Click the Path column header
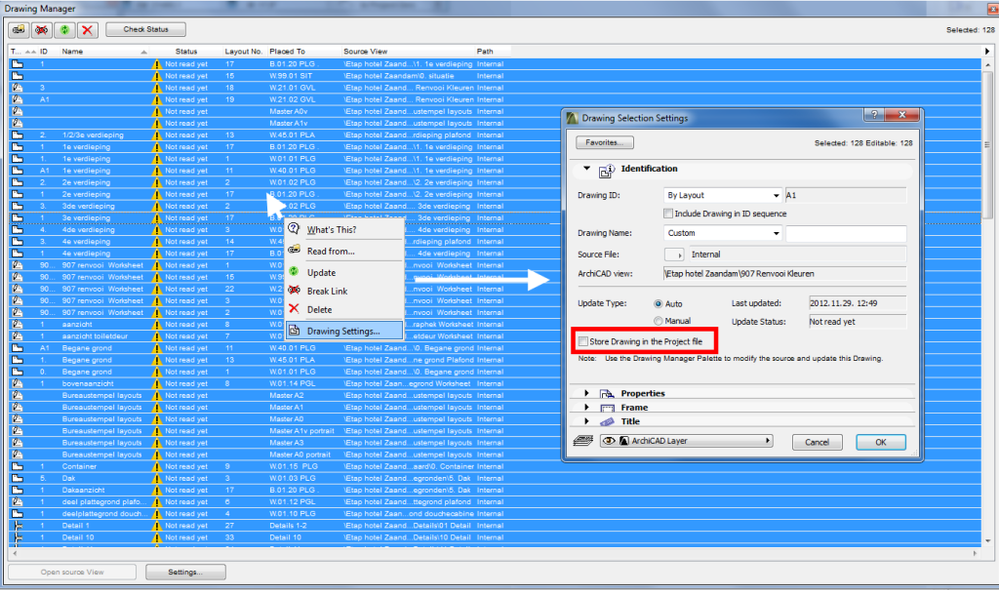 point(485,52)
